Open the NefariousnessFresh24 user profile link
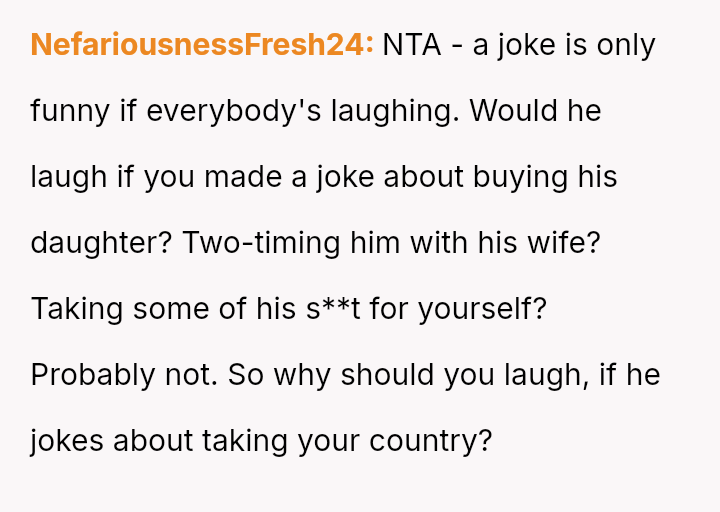 coord(202,45)
